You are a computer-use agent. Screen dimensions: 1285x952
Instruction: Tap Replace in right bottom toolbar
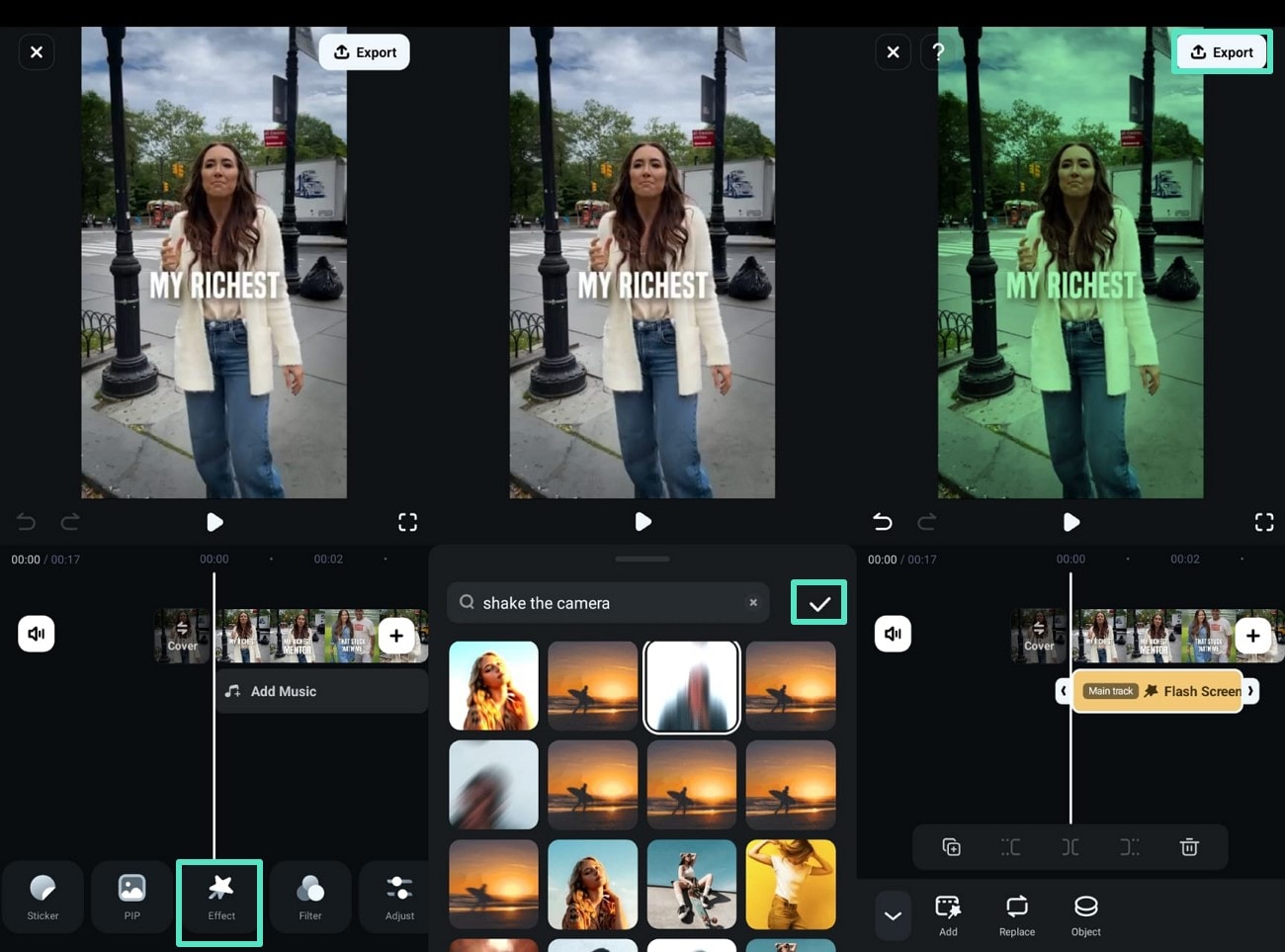(1017, 915)
